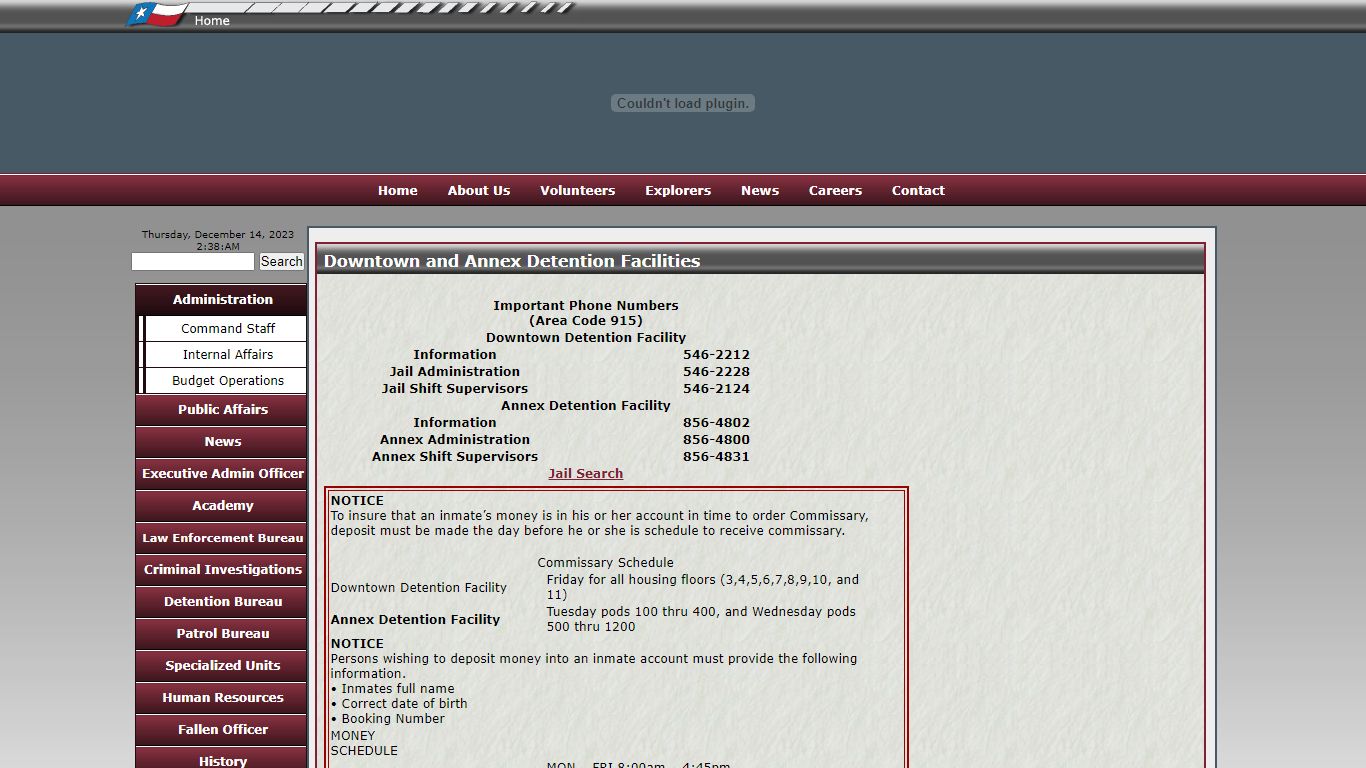Open Command Staff under Administration
This screenshot has height=768, width=1366.
point(227,329)
